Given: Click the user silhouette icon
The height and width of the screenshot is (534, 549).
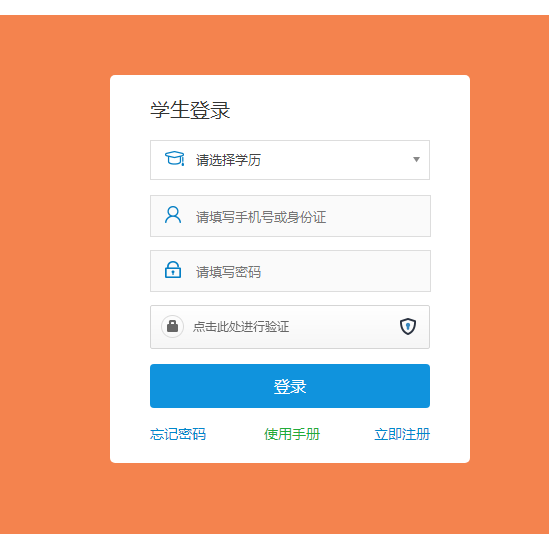Looking at the screenshot, I should coord(173,215).
